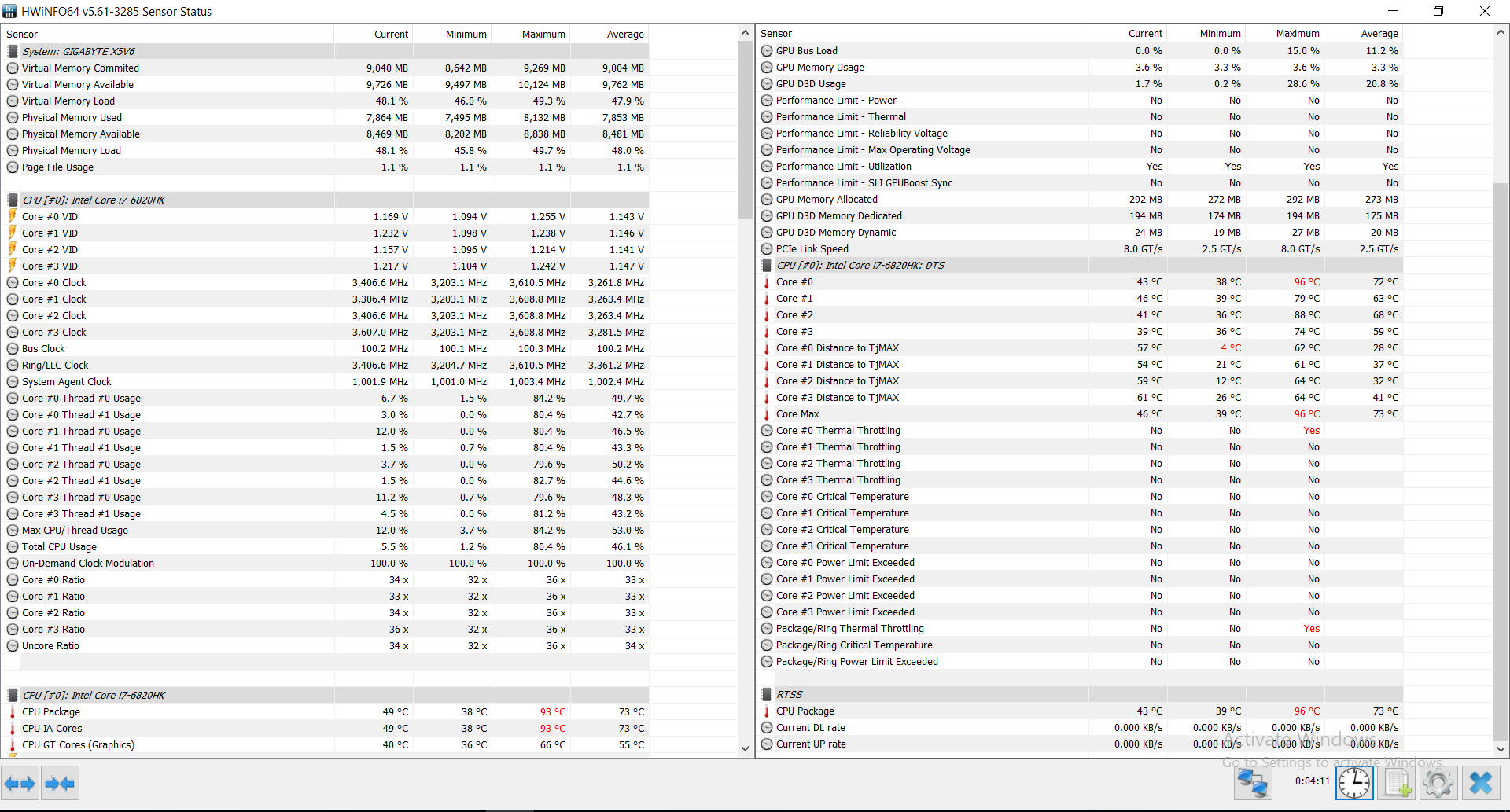The image size is (1510, 812).
Task: Click the lightning icon beside Core #3 VID
Action: 13,266
